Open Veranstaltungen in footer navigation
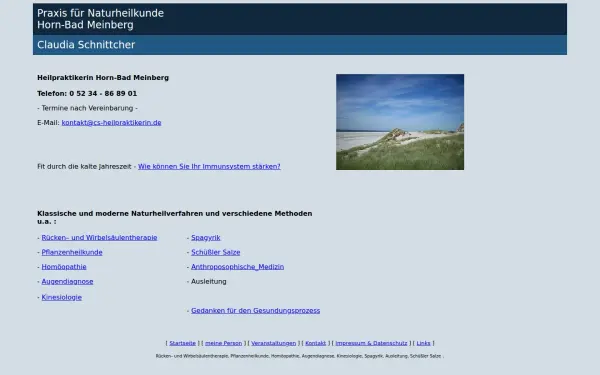The height and width of the screenshot is (375, 600). click(x=274, y=343)
